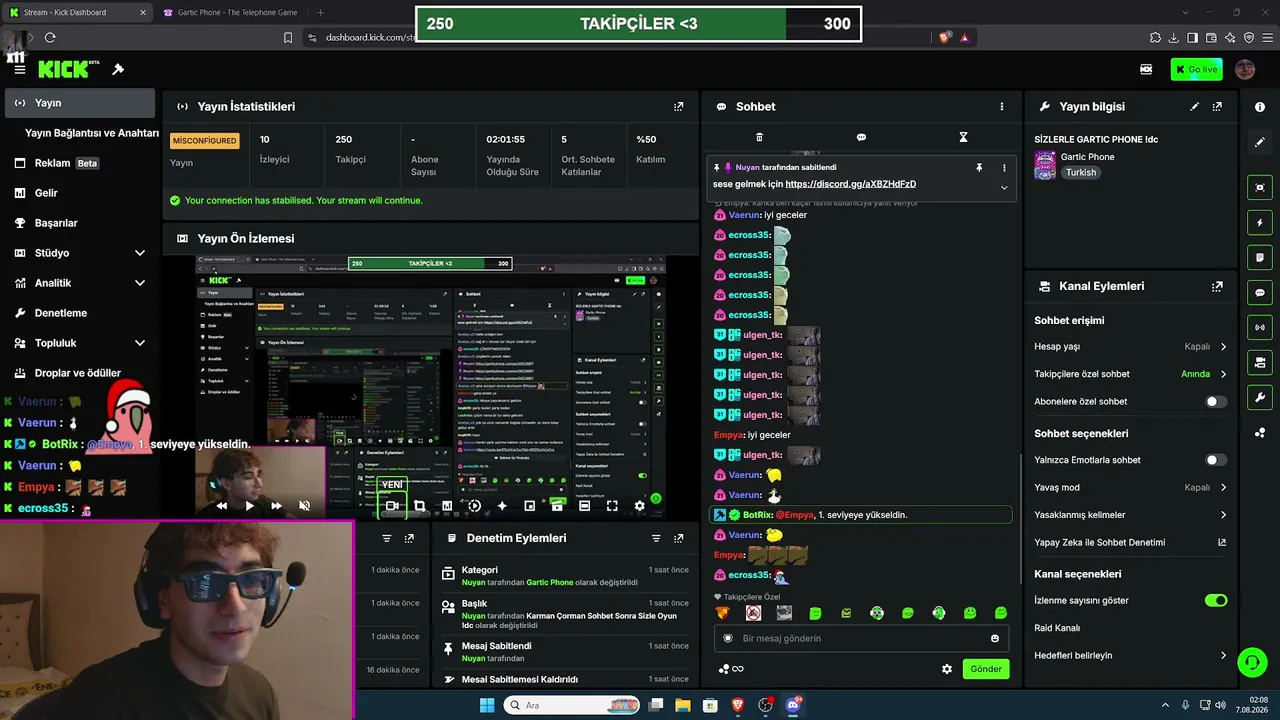Viewport: 1280px width, 720px height.
Task: Pop out the Yayın İstatistikleri panel
Action: pos(679,106)
